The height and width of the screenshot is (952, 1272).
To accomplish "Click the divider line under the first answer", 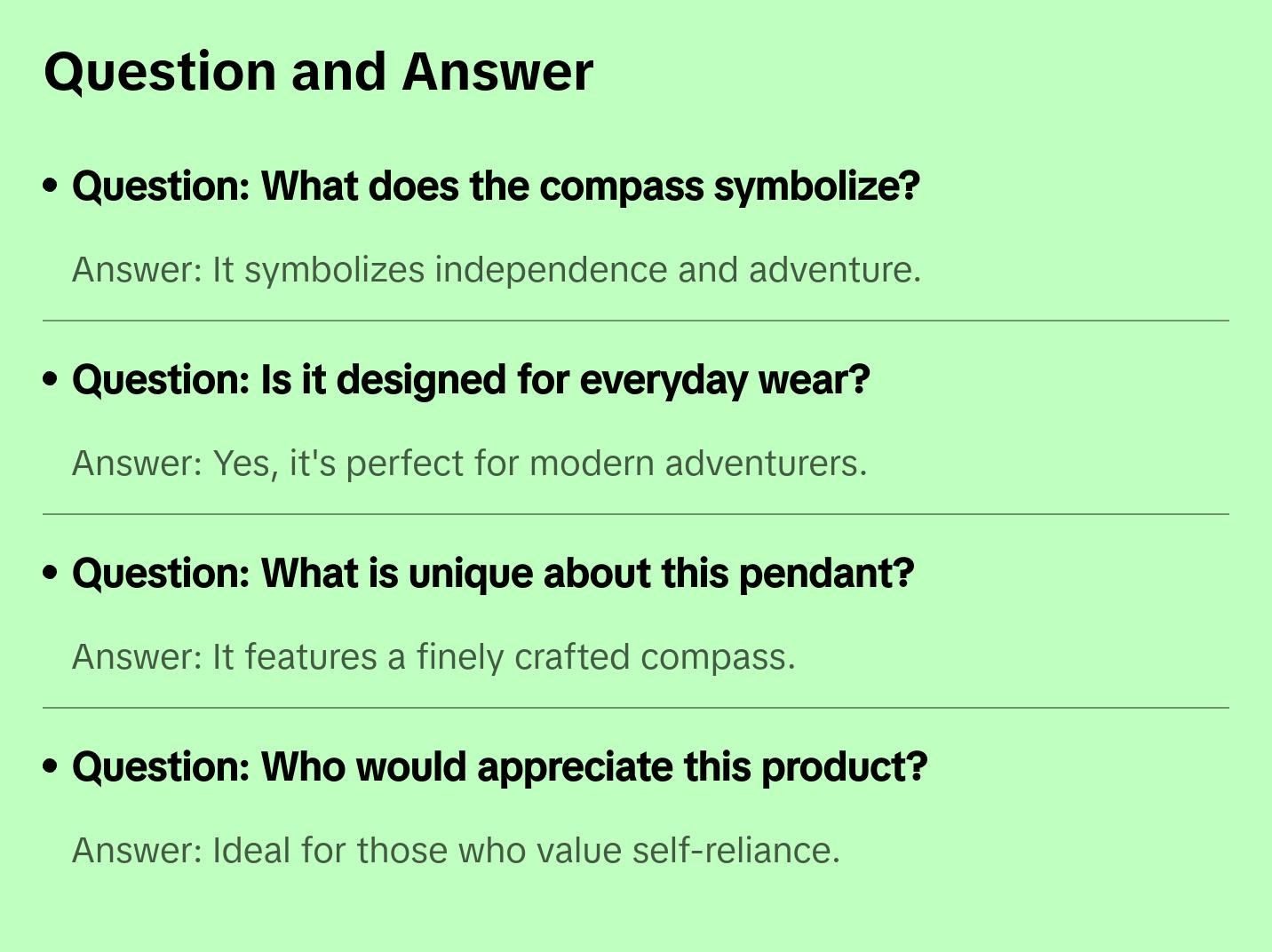I will click(636, 321).
